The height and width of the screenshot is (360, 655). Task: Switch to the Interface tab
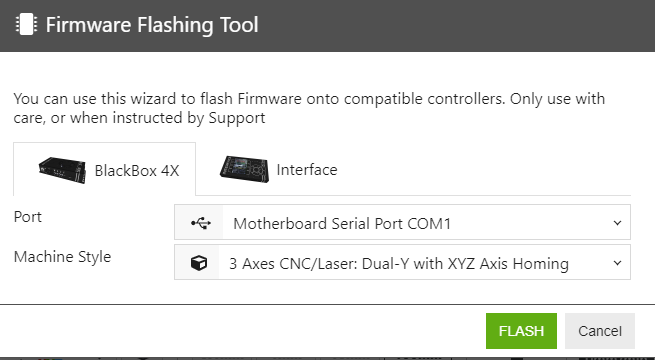279,170
